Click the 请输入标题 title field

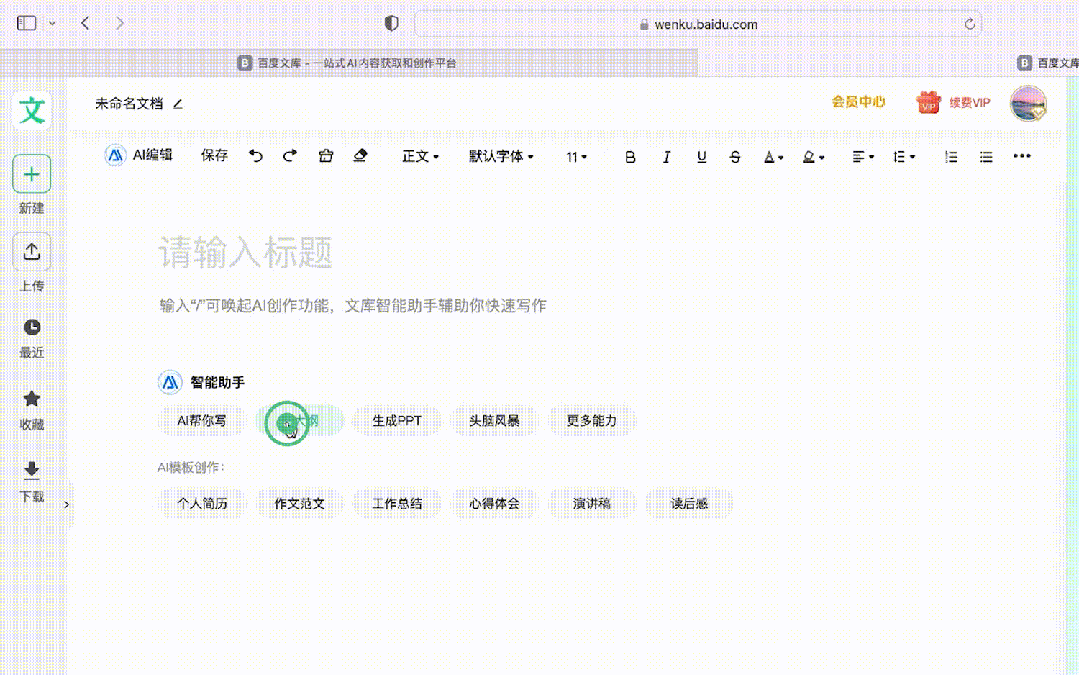tap(400, 254)
